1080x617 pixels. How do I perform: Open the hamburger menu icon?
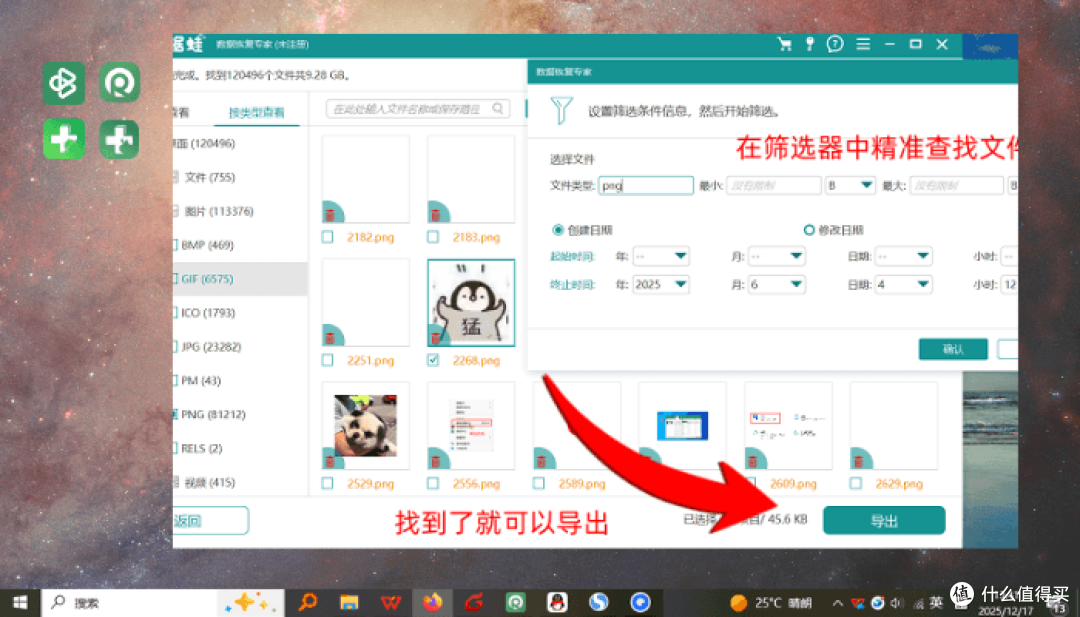tap(862, 44)
